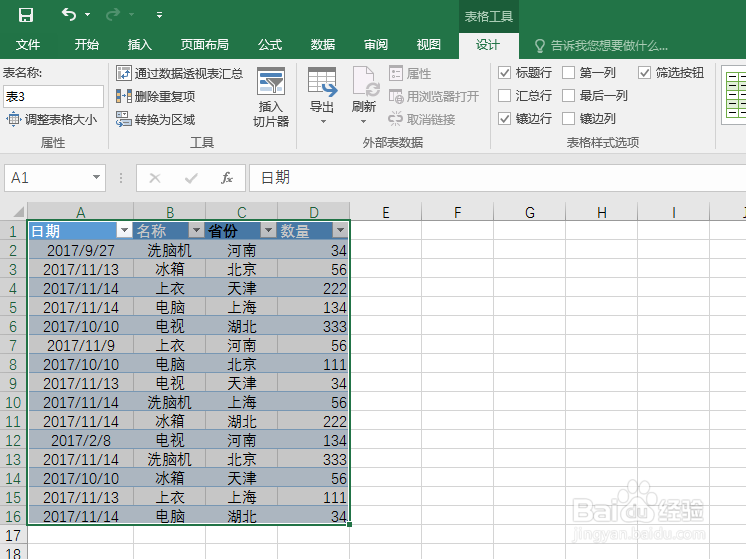Expand the 刷新 dropdown arrow
This screenshot has width=746, height=559.
(x=363, y=122)
